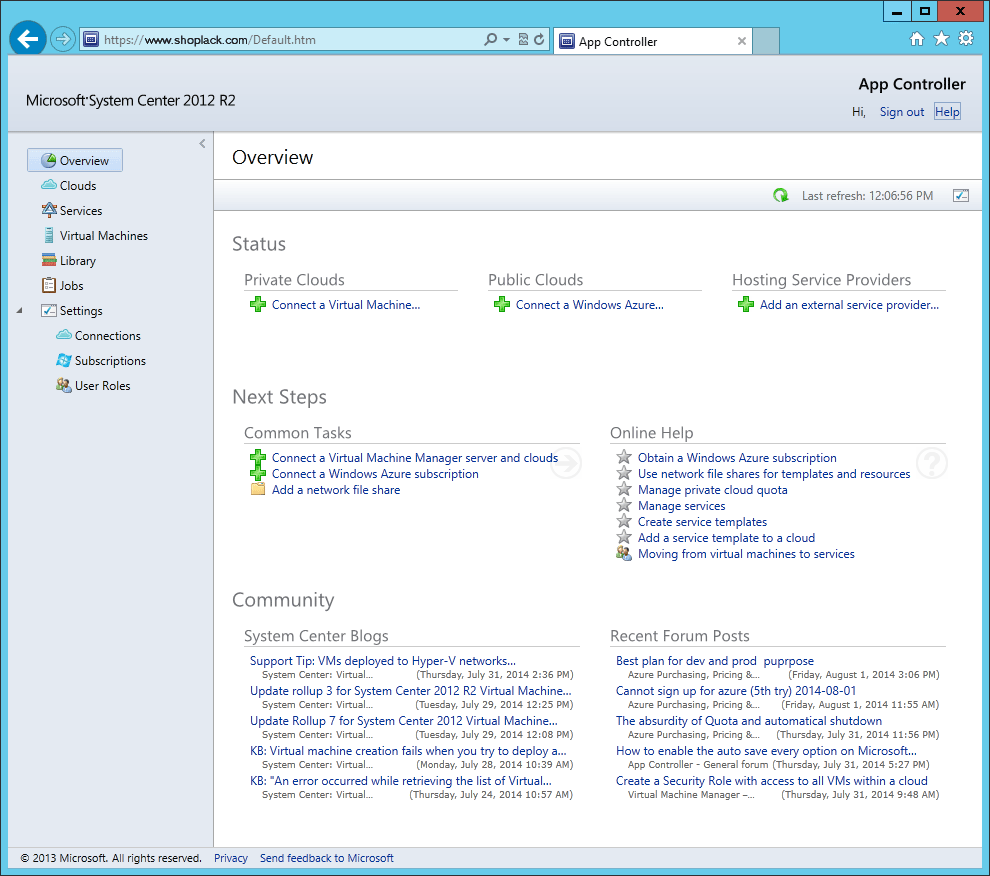Click folder icon beside Add a network file share
Viewport: 990px width, 876px height.
click(x=258, y=489)
